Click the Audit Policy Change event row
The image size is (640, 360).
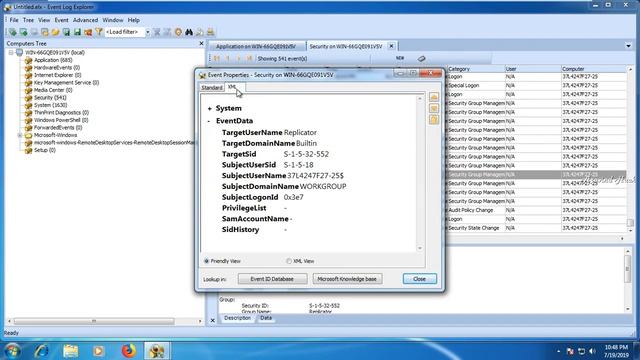coord(537,210)
